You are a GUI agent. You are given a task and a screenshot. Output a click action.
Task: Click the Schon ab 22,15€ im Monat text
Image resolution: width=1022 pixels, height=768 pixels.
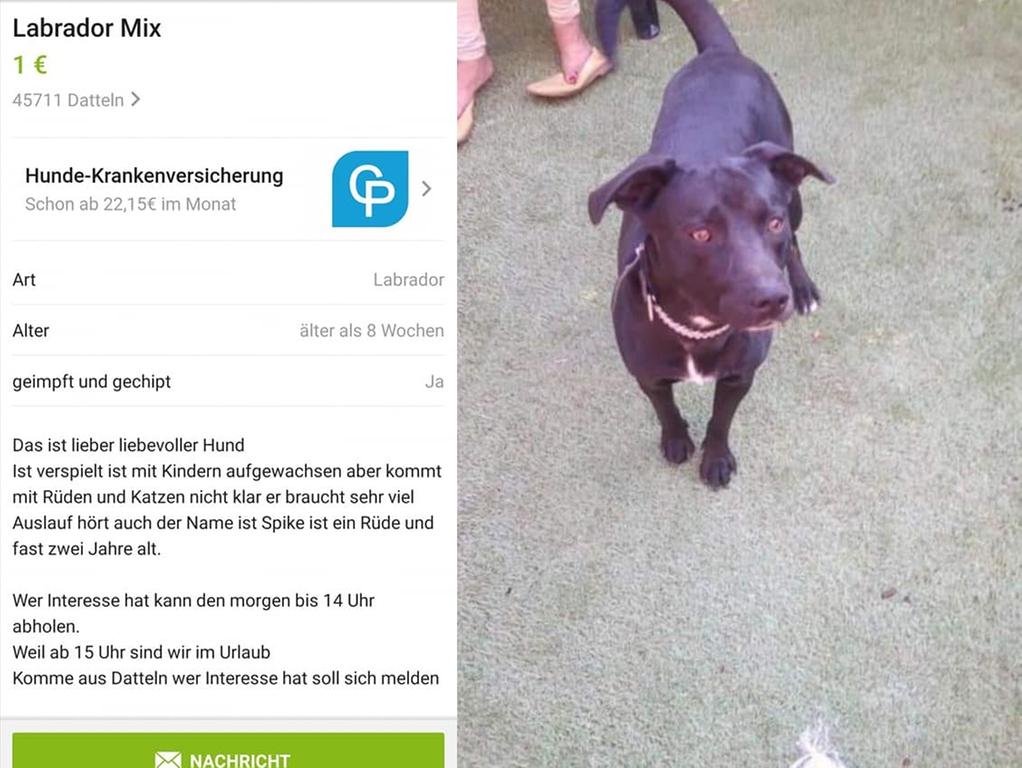[x=130, y=204]
